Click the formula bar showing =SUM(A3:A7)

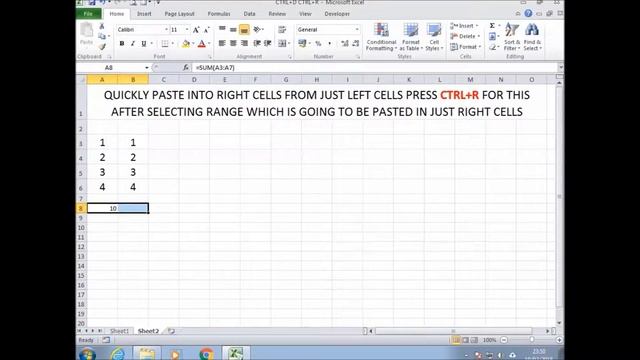(x=375, y=68)
